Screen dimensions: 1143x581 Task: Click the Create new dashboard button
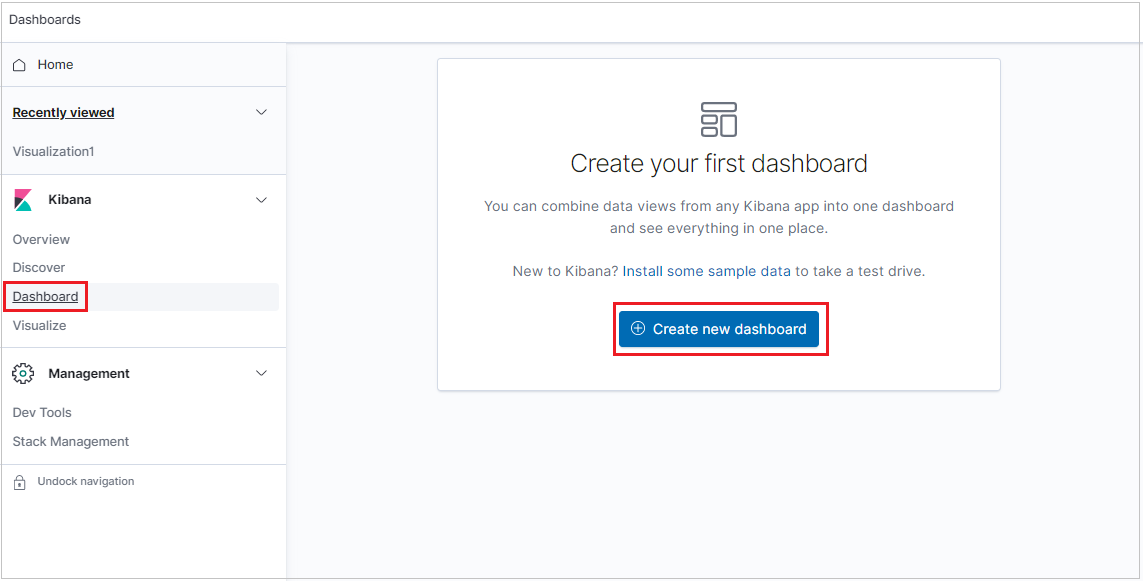[x=720, y=329]
